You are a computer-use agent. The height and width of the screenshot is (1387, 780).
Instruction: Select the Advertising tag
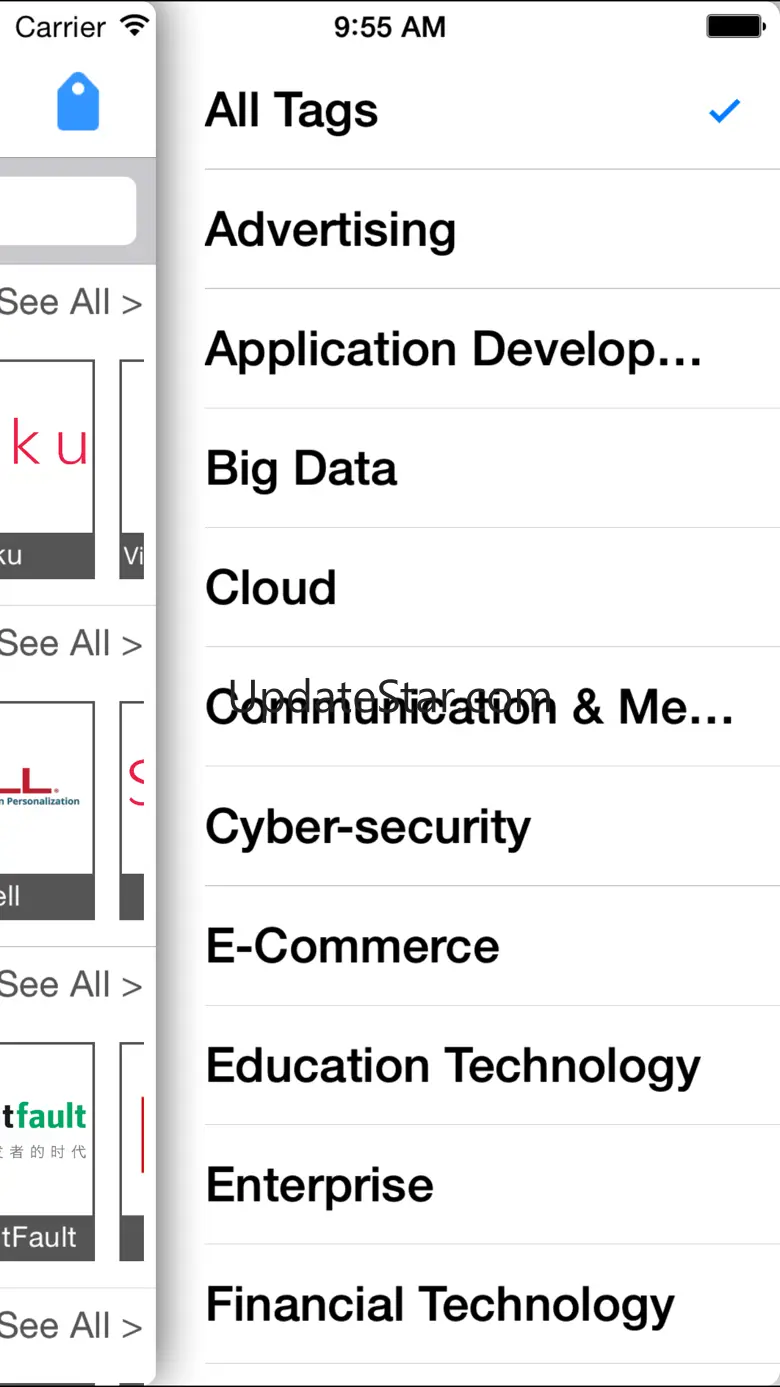(331, 230)
